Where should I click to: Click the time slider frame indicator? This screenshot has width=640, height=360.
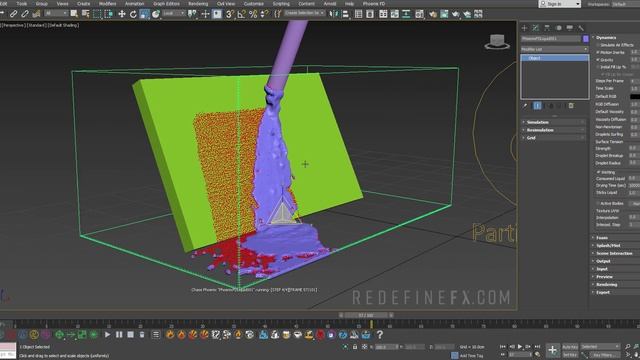click(366, 315)
